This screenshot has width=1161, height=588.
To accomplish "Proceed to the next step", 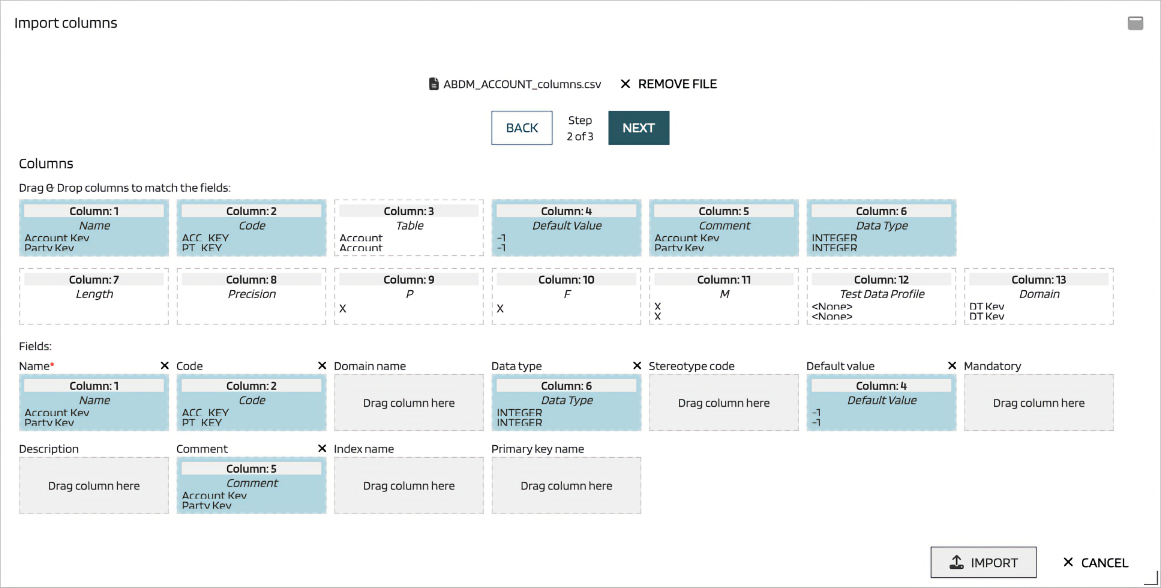I will pos(638,128).
